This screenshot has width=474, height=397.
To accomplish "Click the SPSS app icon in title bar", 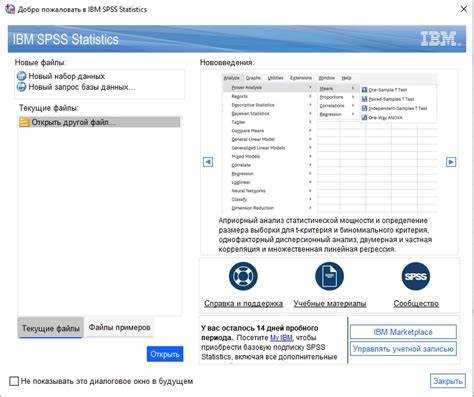I will coord(10,9).
